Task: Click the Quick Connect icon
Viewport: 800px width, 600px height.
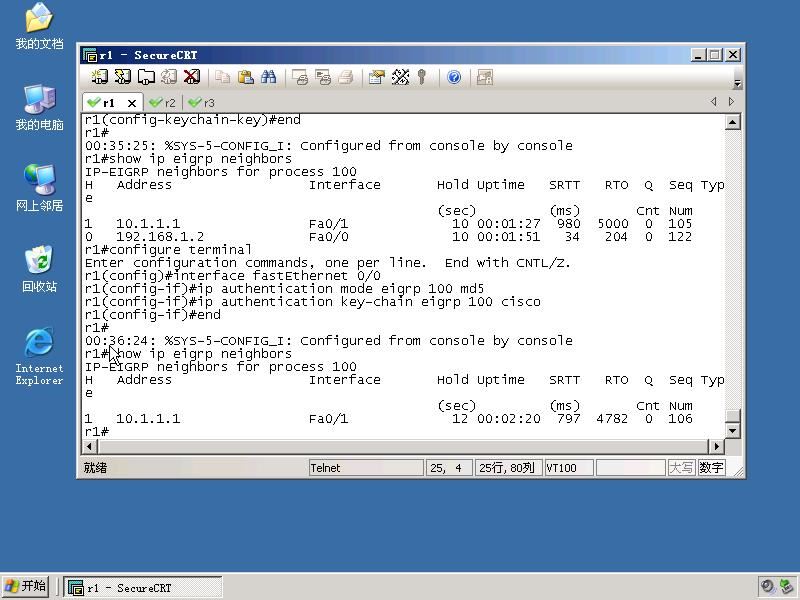Action: (122, 77)
